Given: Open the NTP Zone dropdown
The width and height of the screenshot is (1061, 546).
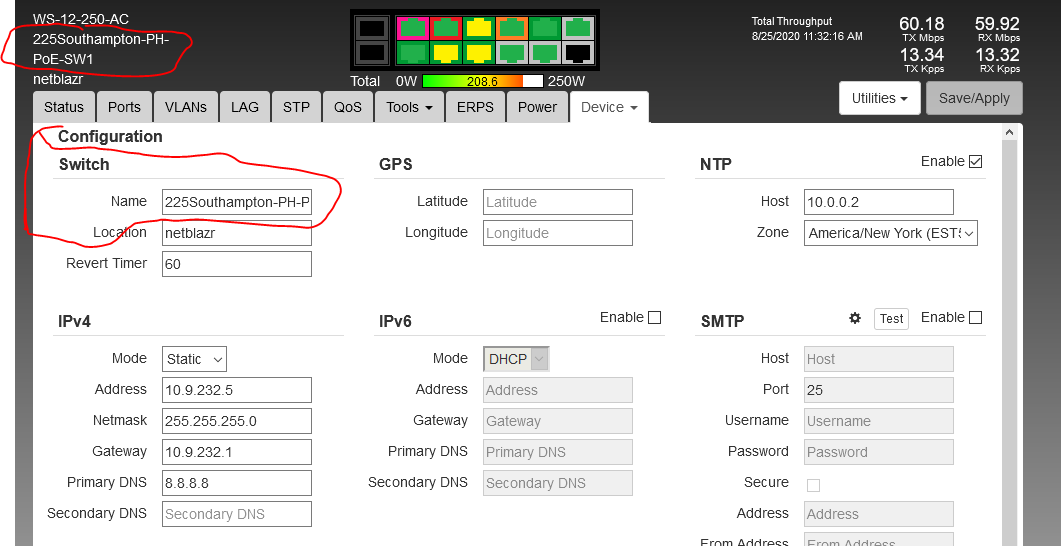Looking at the screenshot, I should [x=891, y=233].
